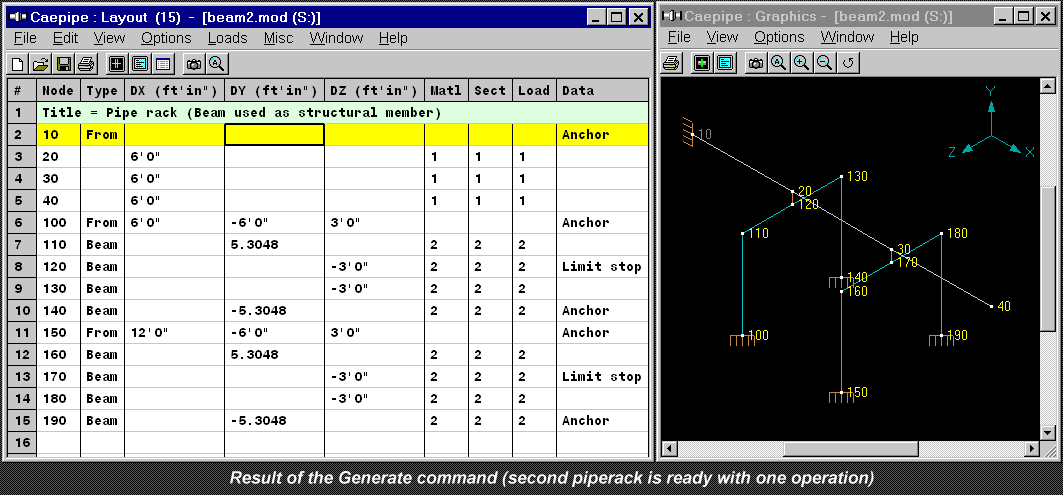Click the Anchor cell for node 190
The width and height of the screenshot is (1063, 495).
point(602,420)
